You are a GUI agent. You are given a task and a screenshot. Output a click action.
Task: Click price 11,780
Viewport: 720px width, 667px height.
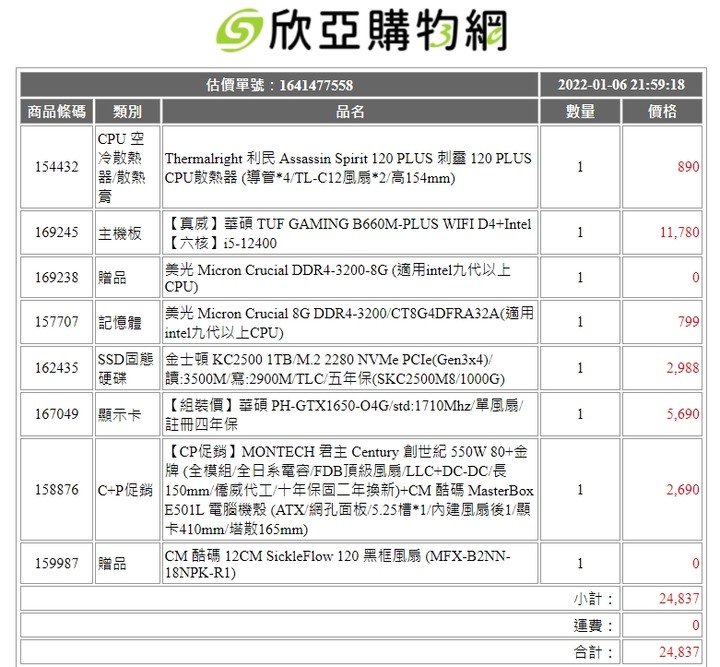(680, 232)
